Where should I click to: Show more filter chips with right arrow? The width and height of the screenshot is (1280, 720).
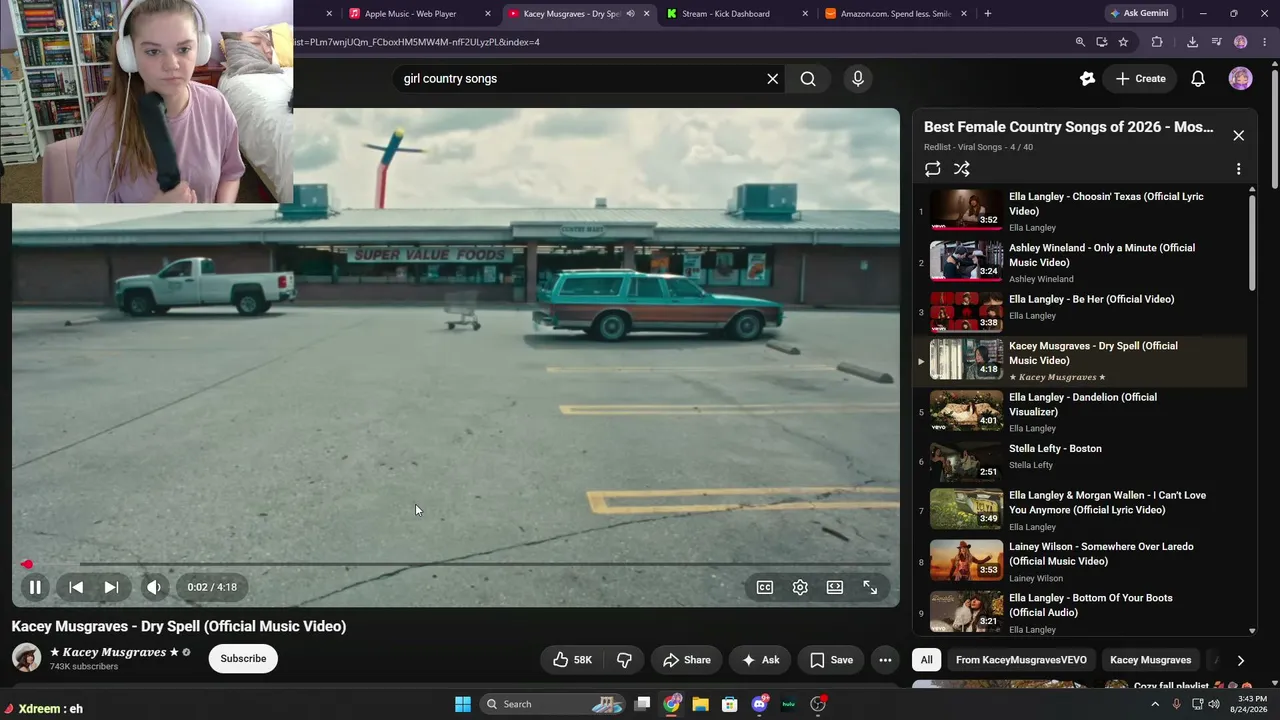pos(1240,660)
